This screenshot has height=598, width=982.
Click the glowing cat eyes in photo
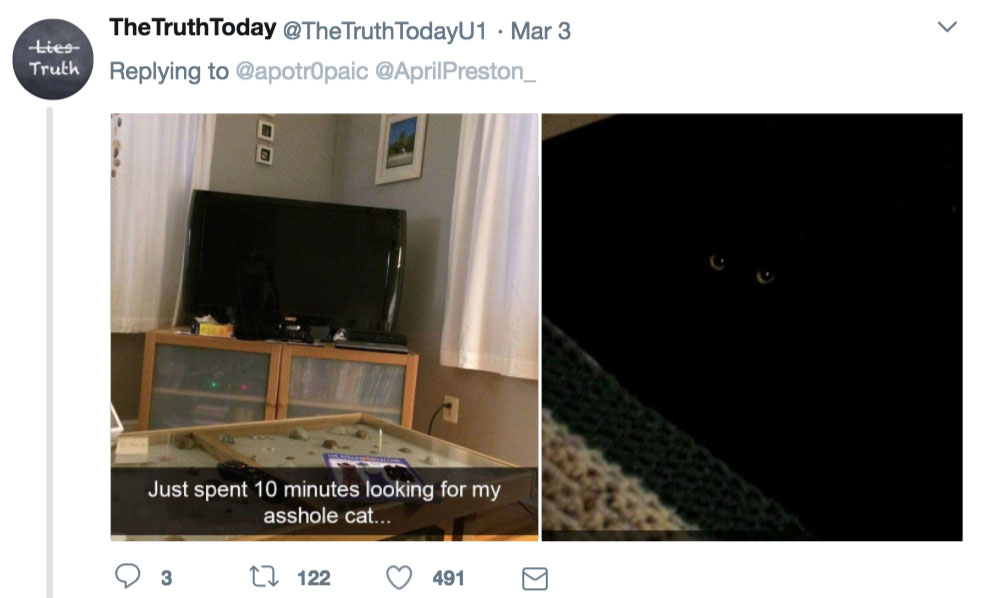(x=742, y=269)
